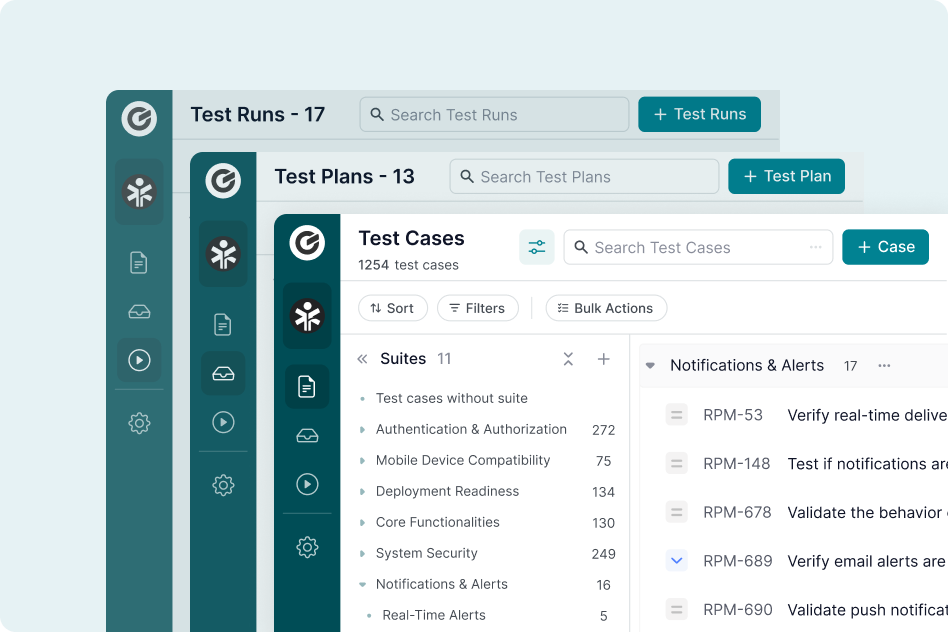Add a new suite with plus icon
Viewport: 948px width, 632px height.
pyautogui.click(x=603, y=359)
